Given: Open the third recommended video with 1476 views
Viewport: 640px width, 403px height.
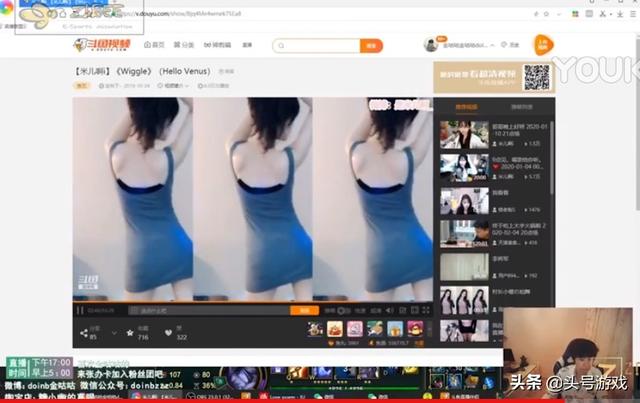Looking at the screenshot, I should pyautogui.click(x=494, y=201).
